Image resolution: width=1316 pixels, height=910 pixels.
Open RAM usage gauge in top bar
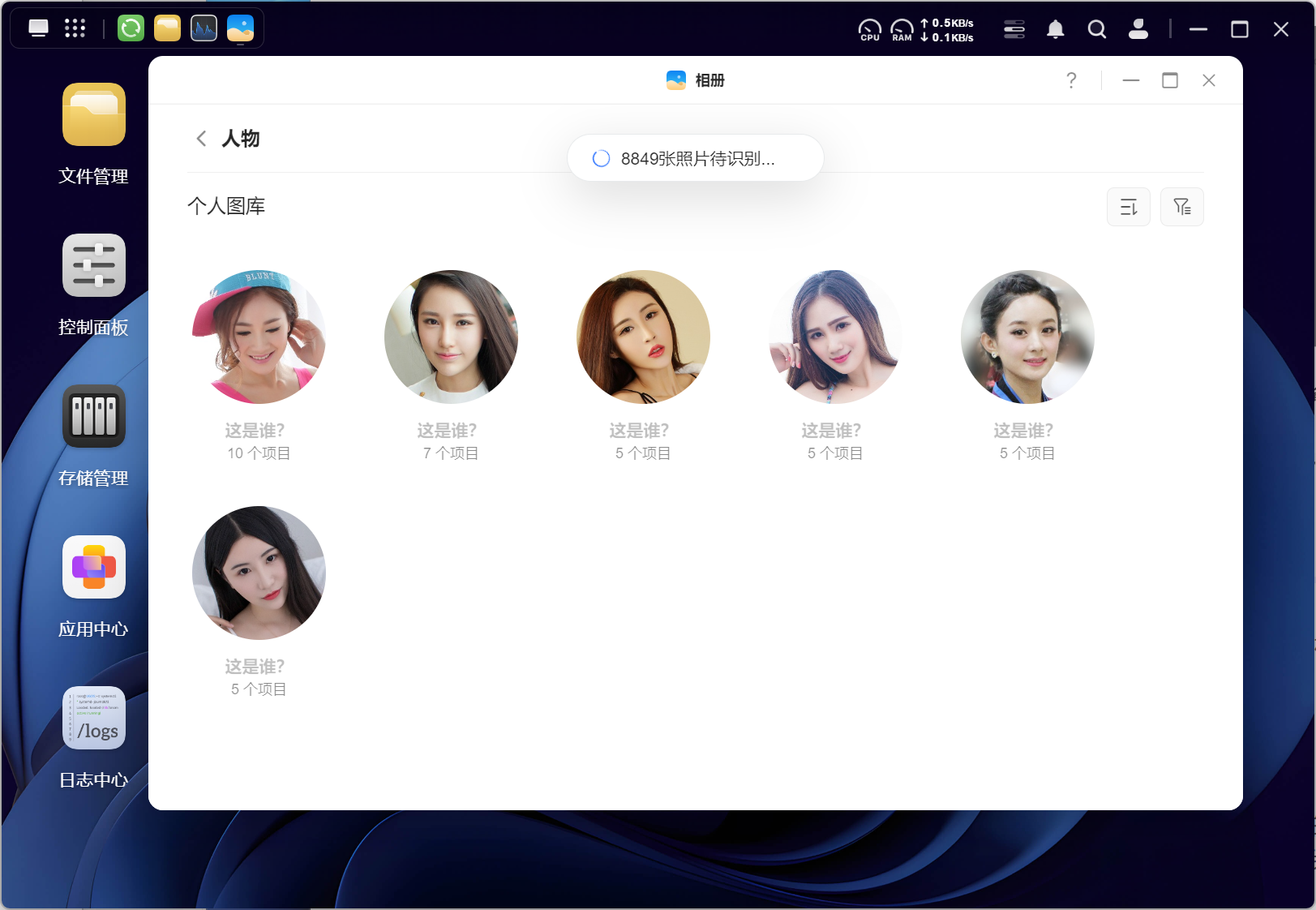(902, 30)
